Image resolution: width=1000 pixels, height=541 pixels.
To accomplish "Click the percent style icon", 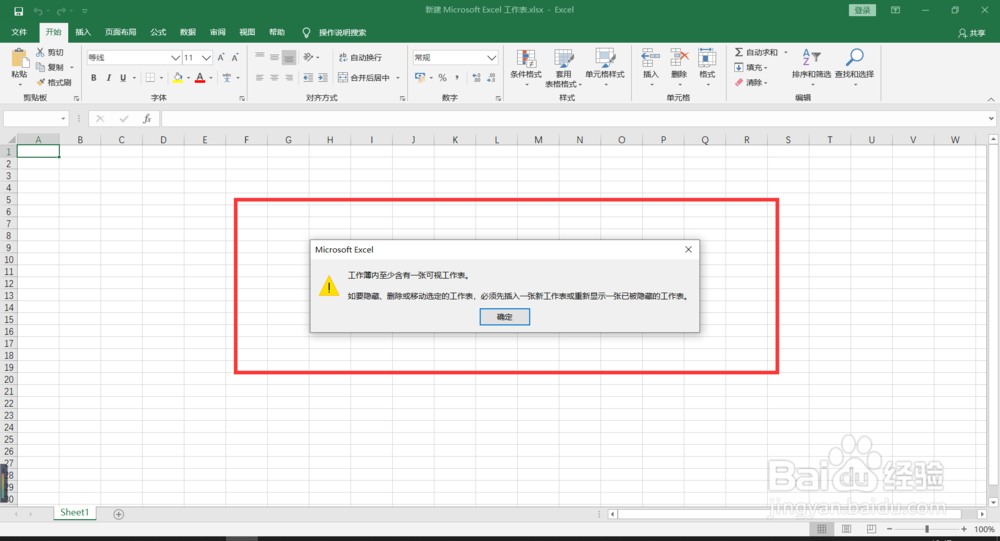I will coord(442,78).
